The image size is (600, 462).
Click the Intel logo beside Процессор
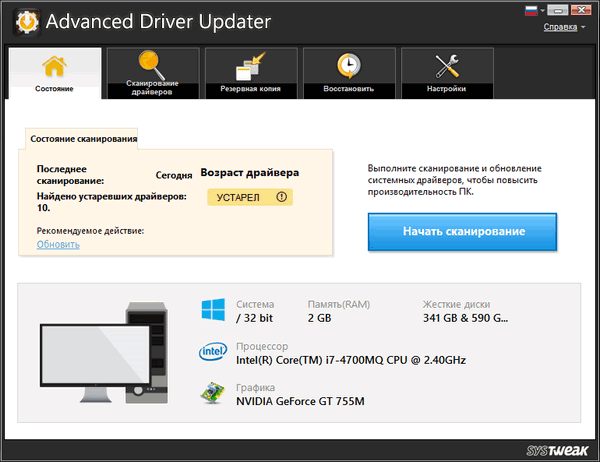point(213,351)
